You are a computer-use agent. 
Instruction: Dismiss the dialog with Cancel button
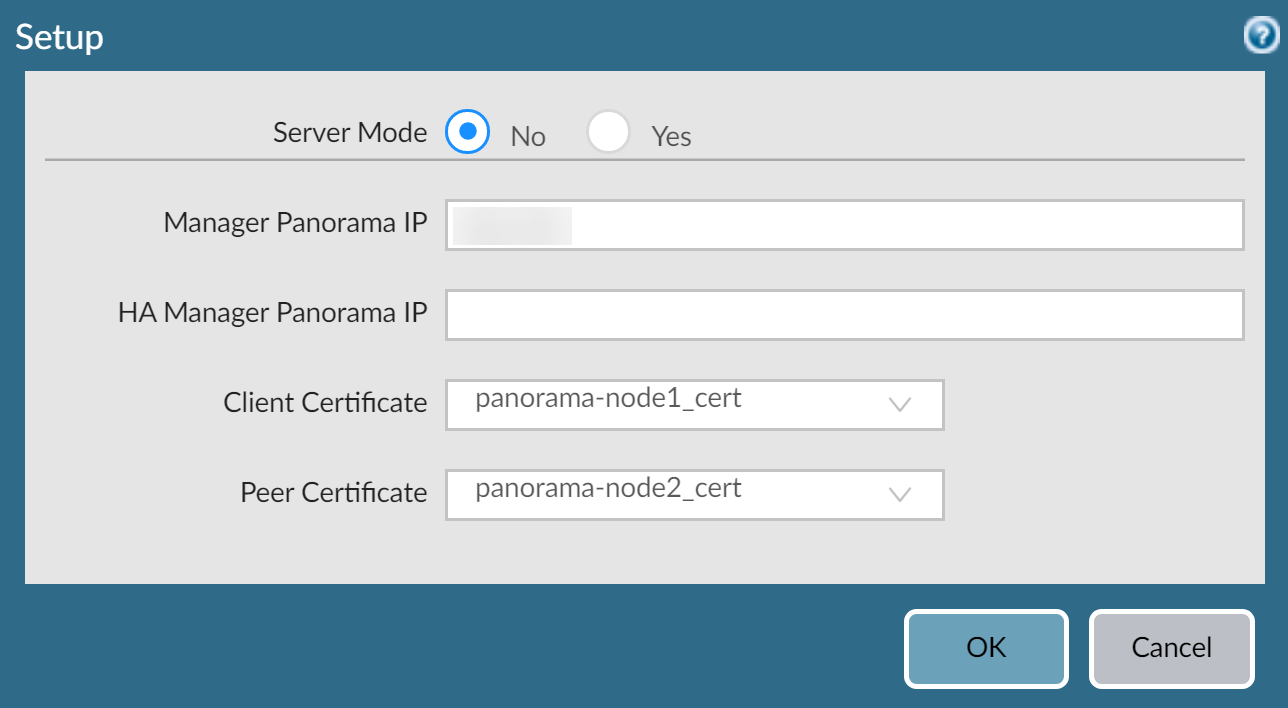click(x=1171, y=648)
